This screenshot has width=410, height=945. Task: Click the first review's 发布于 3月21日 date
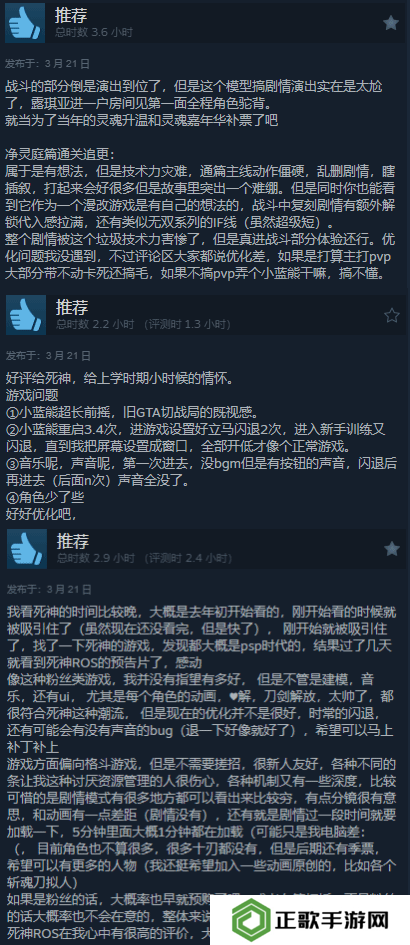click(48, 63)
